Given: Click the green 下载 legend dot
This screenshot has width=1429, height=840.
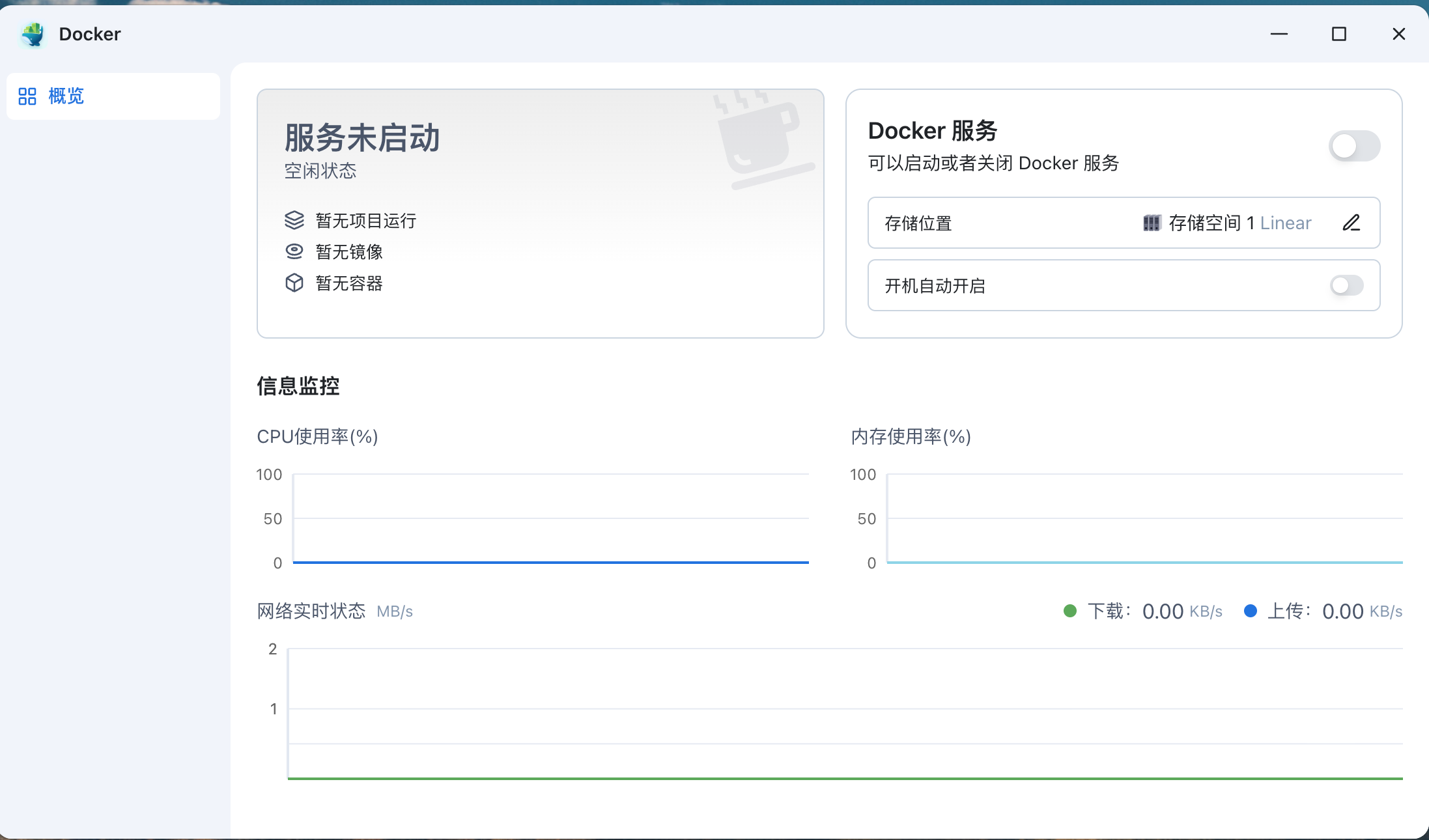Looking at the screenshot, I should [x=1070, y=611].
